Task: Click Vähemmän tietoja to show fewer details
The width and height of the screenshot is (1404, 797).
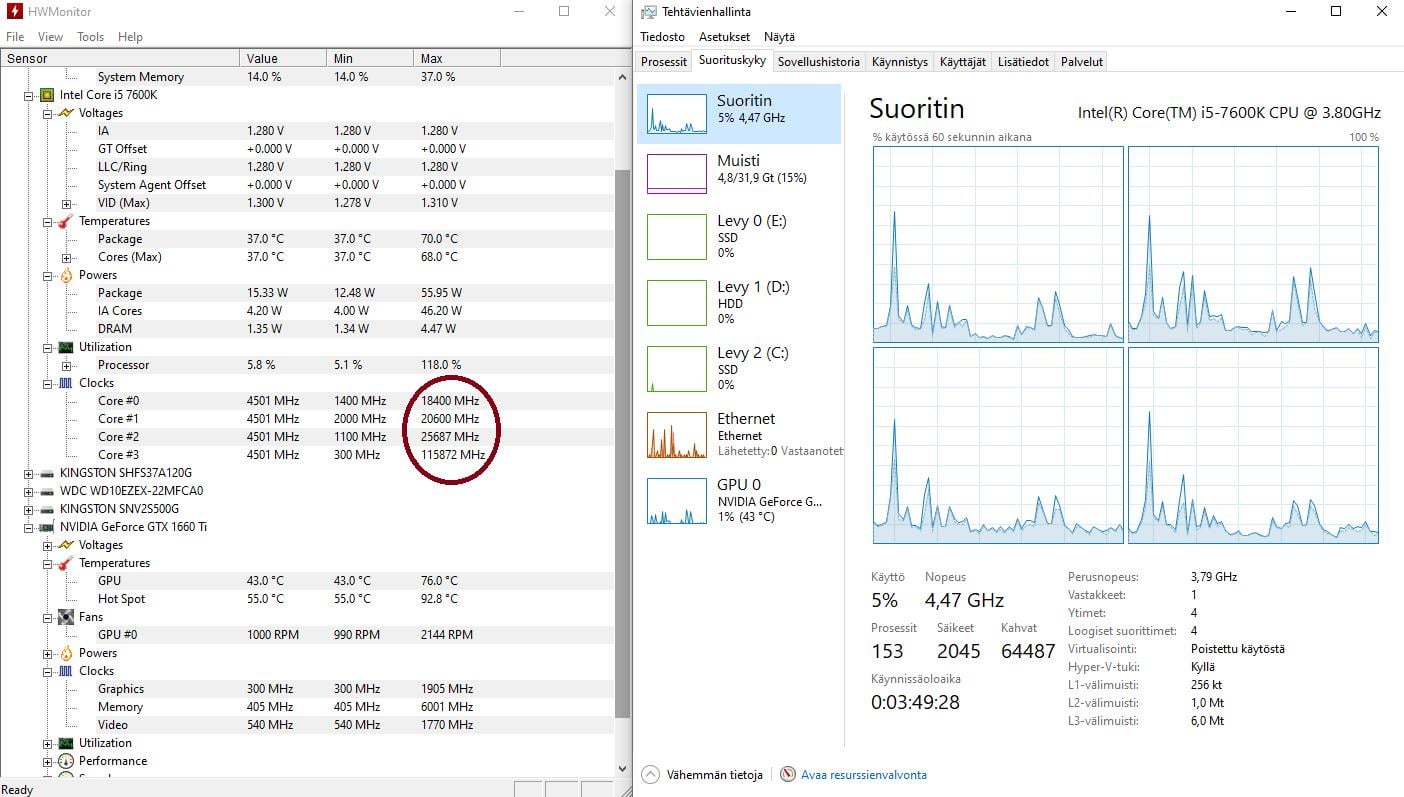Action: (702, 775)
